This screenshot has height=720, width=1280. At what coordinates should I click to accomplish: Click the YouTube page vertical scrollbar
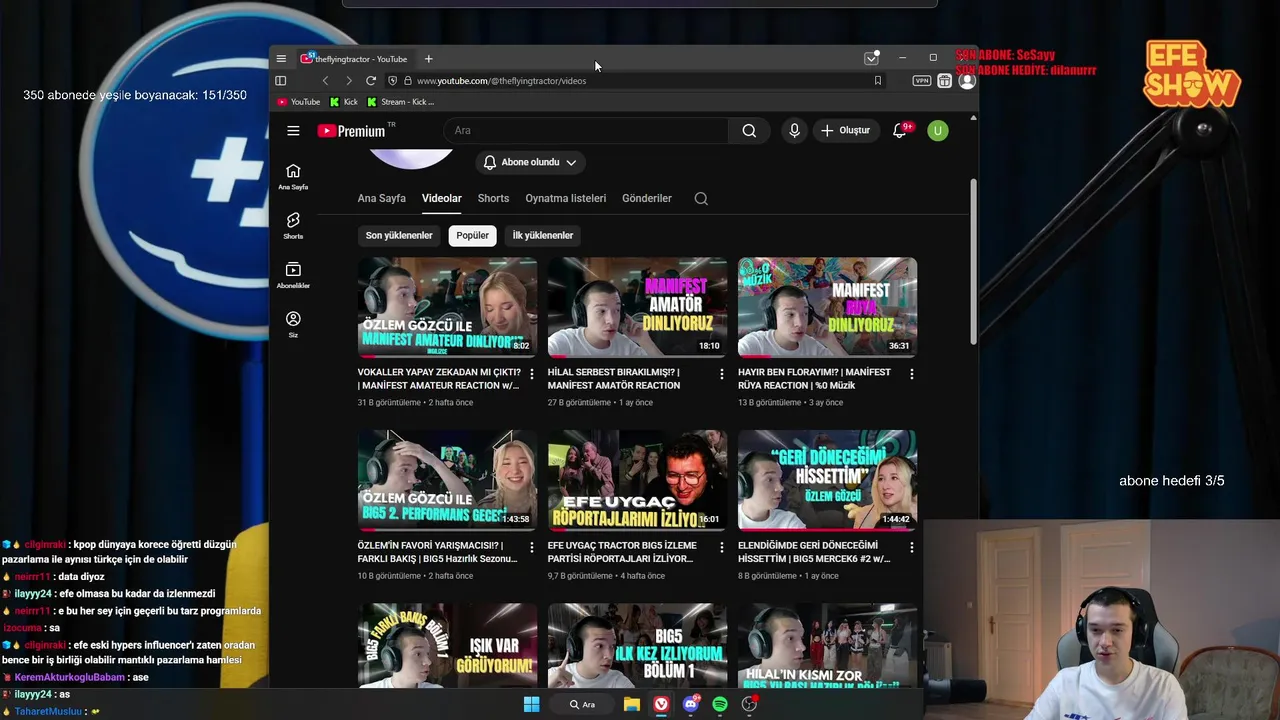[x=973, y=261]
